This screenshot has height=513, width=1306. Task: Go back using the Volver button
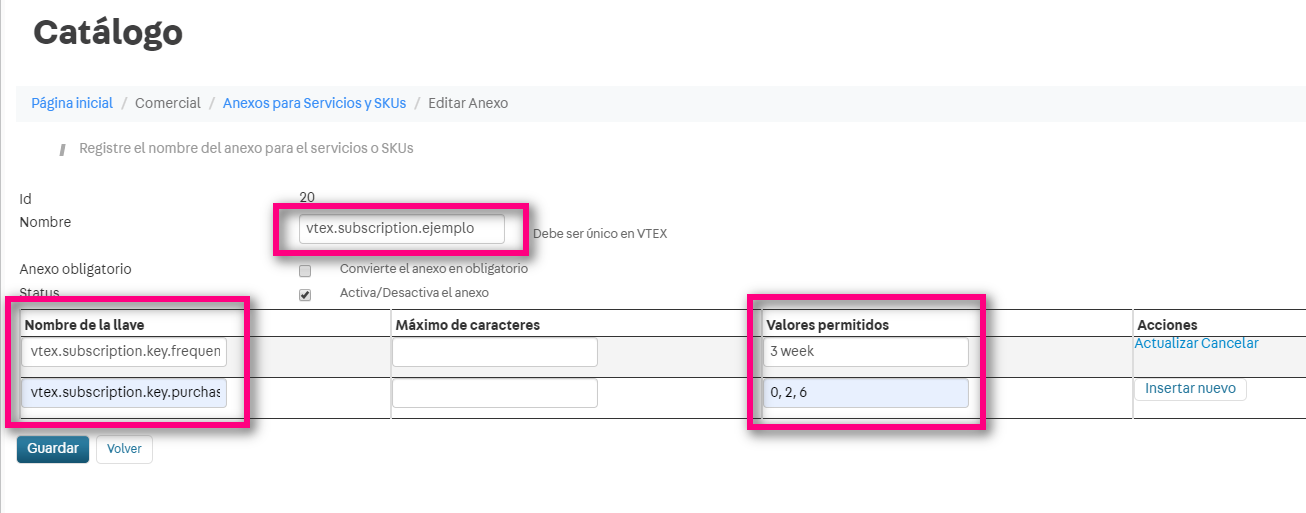[124, 449]
